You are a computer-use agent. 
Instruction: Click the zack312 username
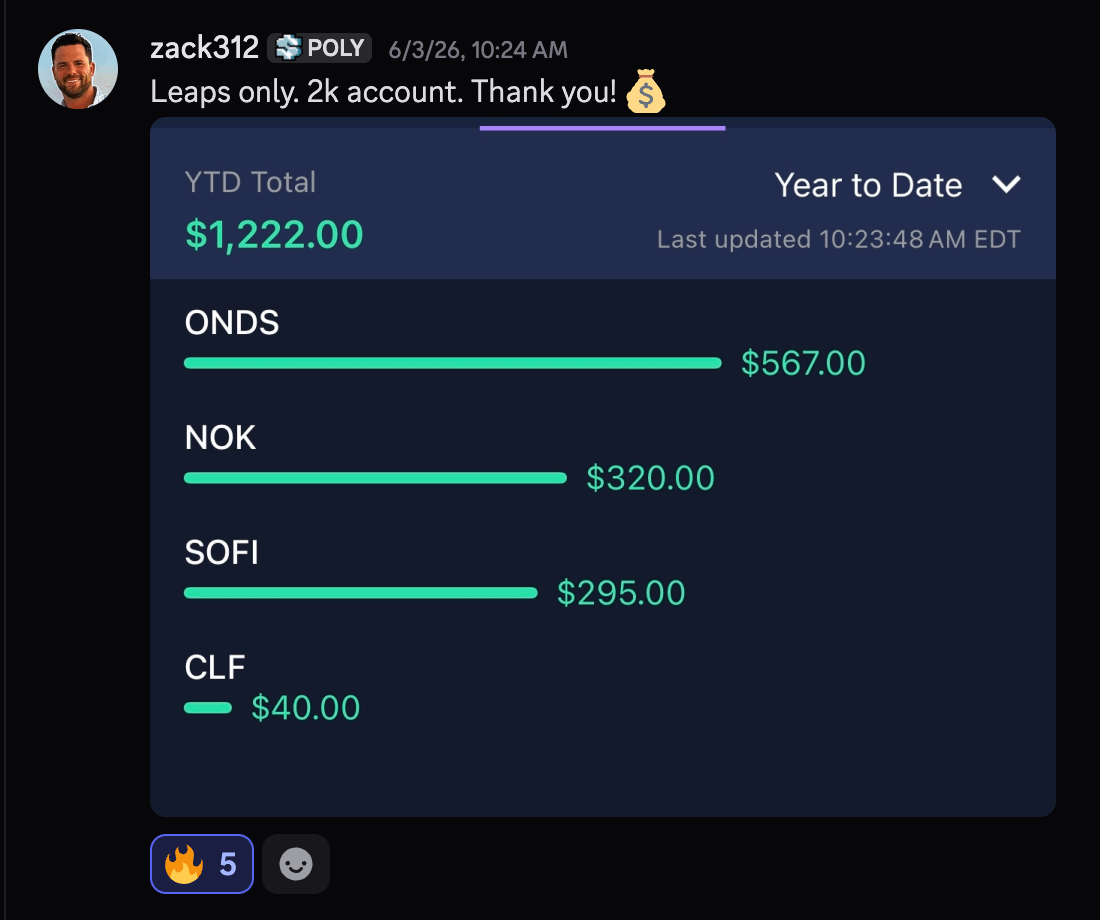click(204, 48)
